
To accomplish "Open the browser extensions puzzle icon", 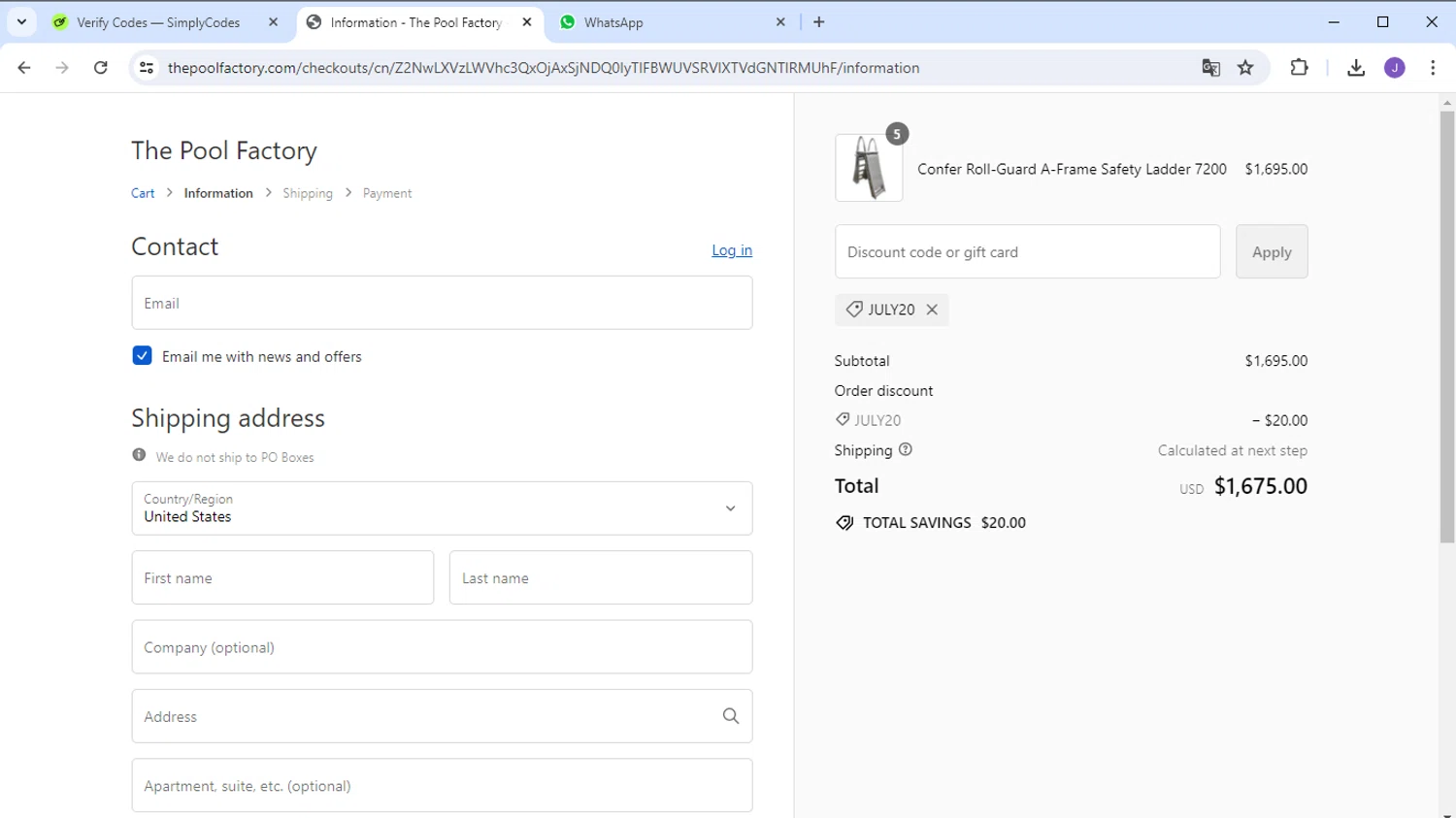I will [1299, 68].
